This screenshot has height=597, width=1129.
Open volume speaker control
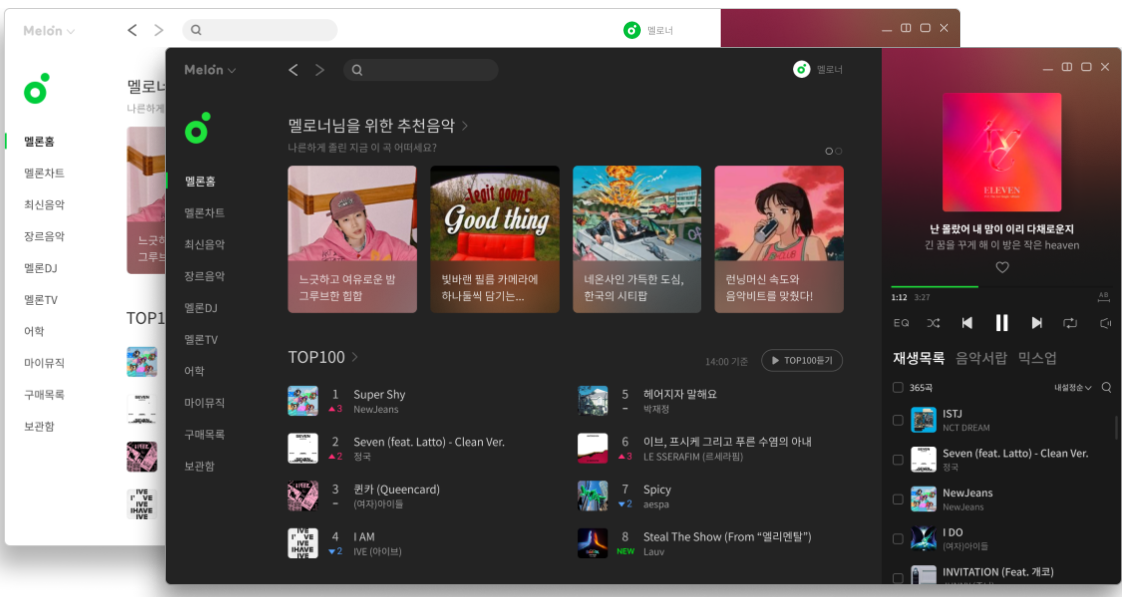(1105, 323)
